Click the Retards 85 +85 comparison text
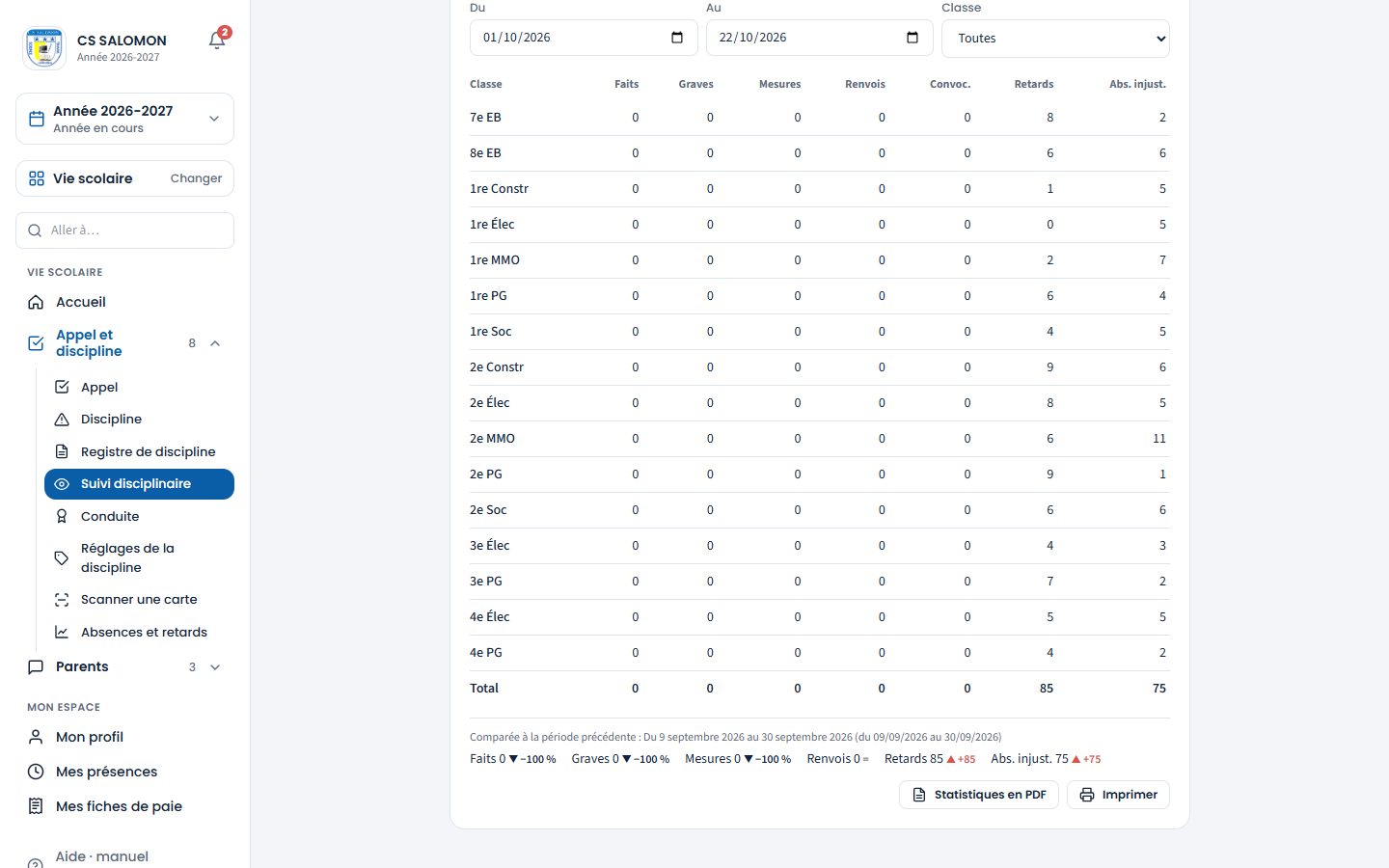1389x868 pixels. 930,759
